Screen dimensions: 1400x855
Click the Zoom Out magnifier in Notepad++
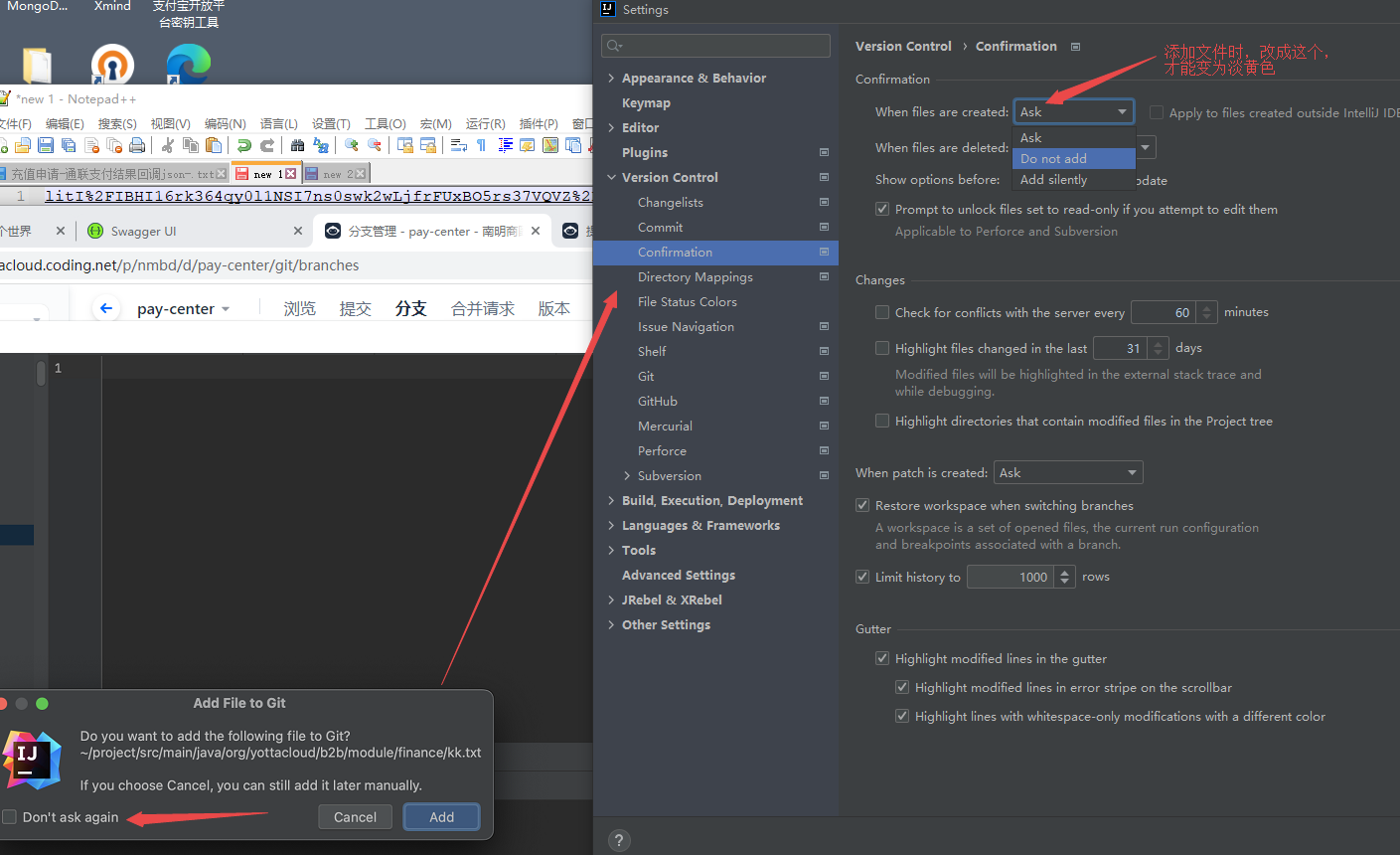374,146
